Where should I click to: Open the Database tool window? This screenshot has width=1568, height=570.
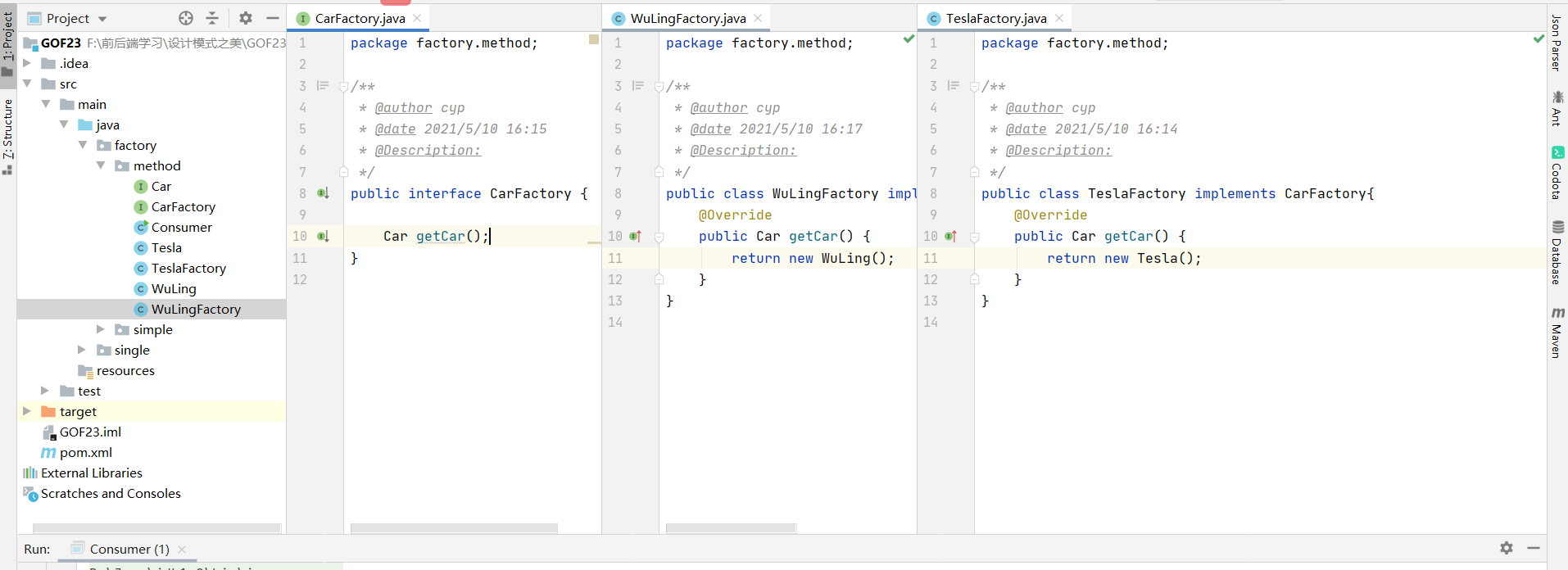pos(1557,252)
